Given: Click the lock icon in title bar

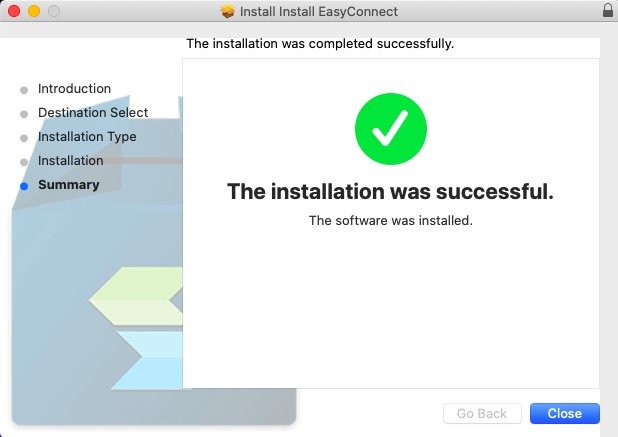Looking at the screenshot, I should click(608, 10).
